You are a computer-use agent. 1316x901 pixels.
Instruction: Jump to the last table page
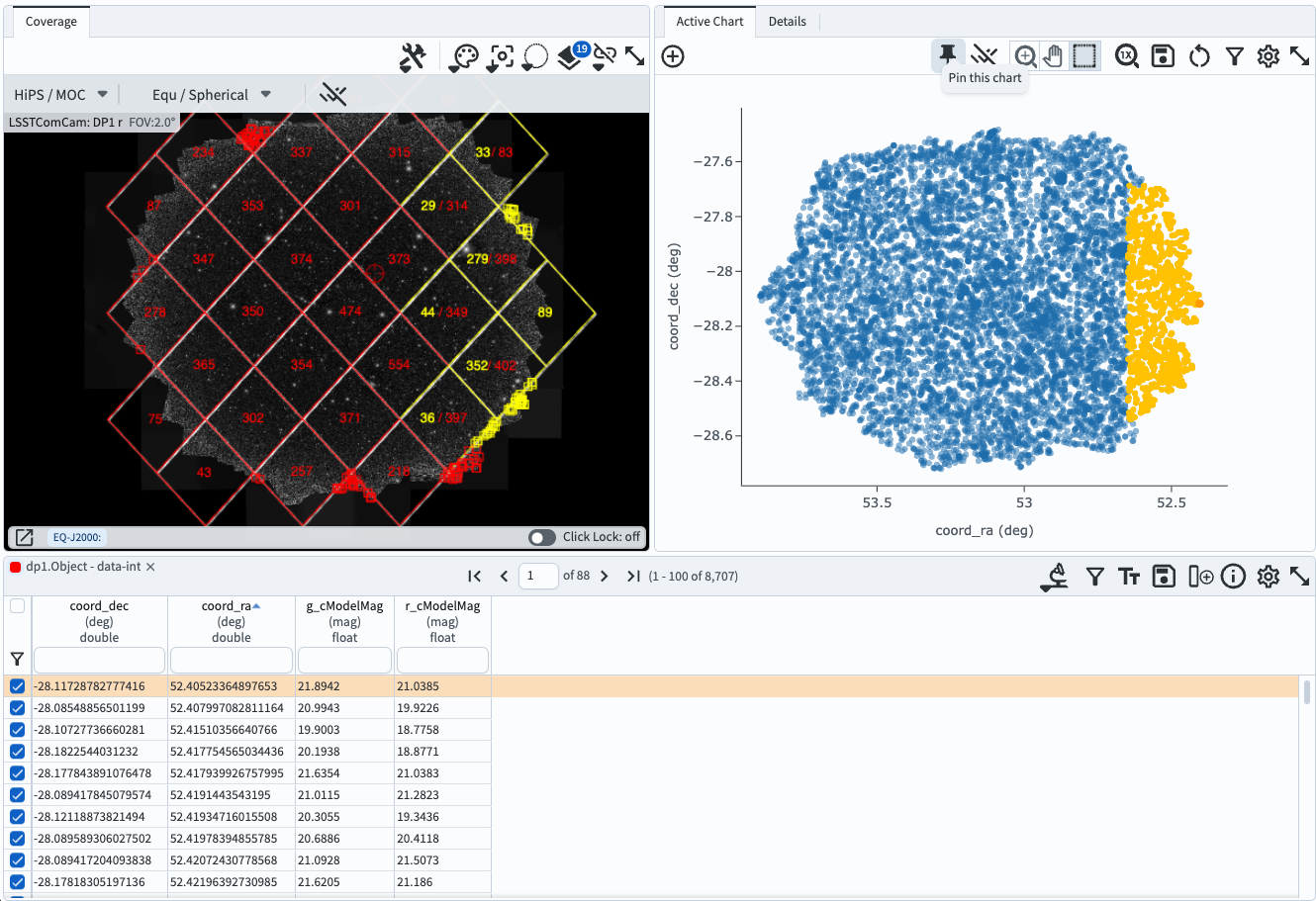pyautogui.click(x=633, y=577)
